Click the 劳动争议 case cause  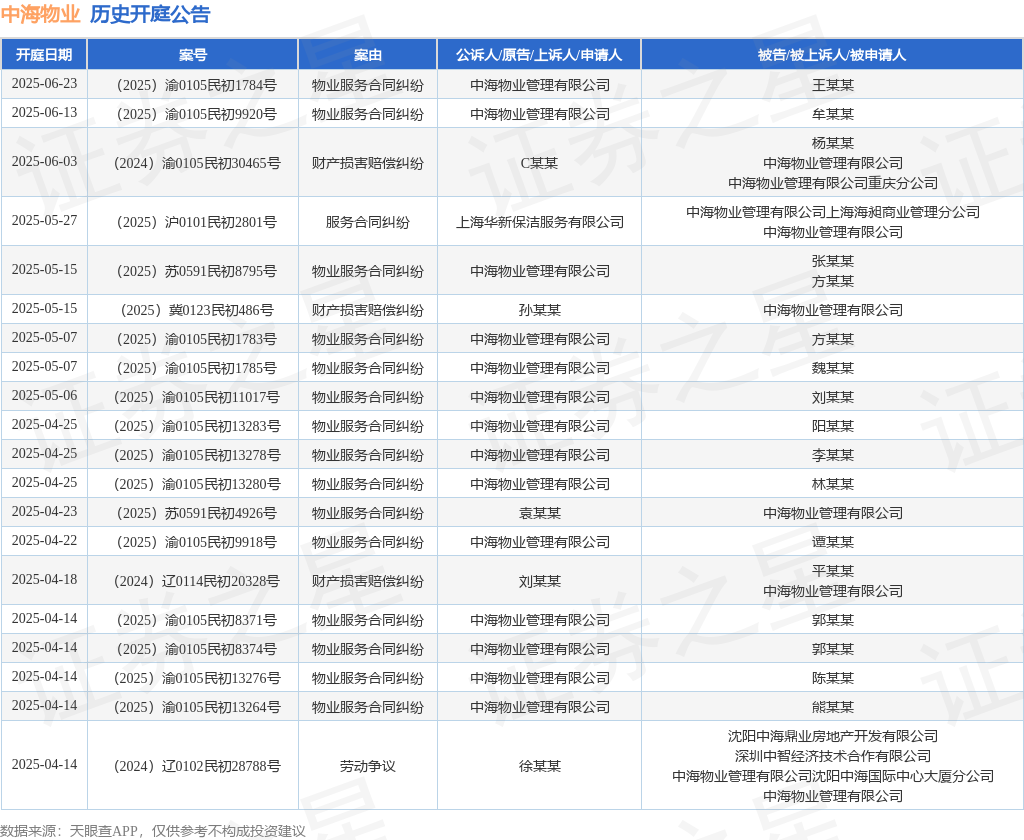368,766
